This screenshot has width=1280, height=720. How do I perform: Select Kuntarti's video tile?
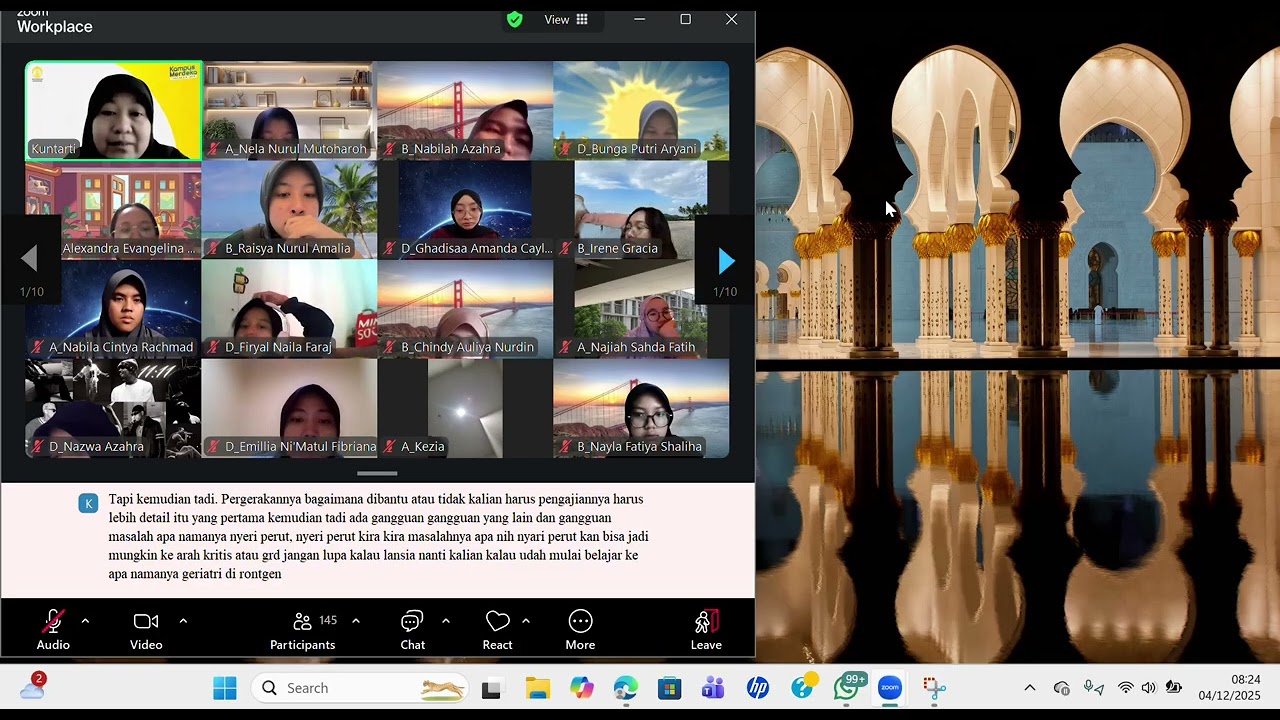(x=114, y=111)
